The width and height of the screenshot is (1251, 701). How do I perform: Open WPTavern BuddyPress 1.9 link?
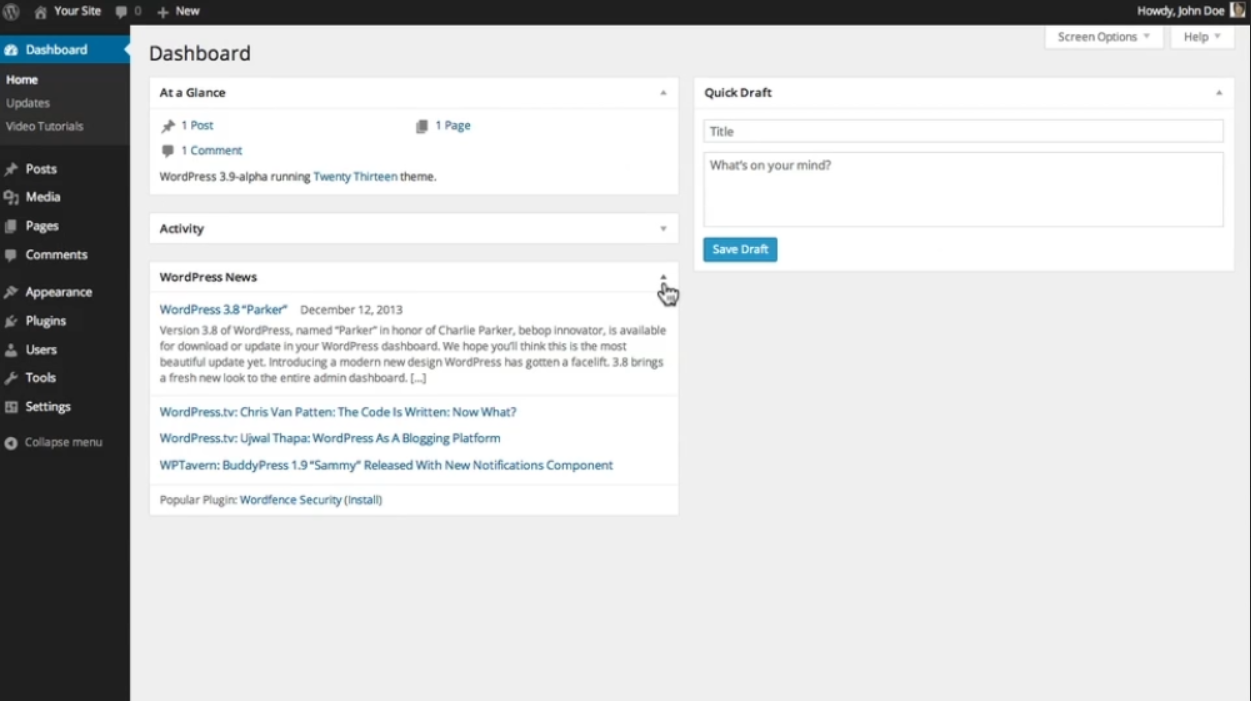(386, 466)
